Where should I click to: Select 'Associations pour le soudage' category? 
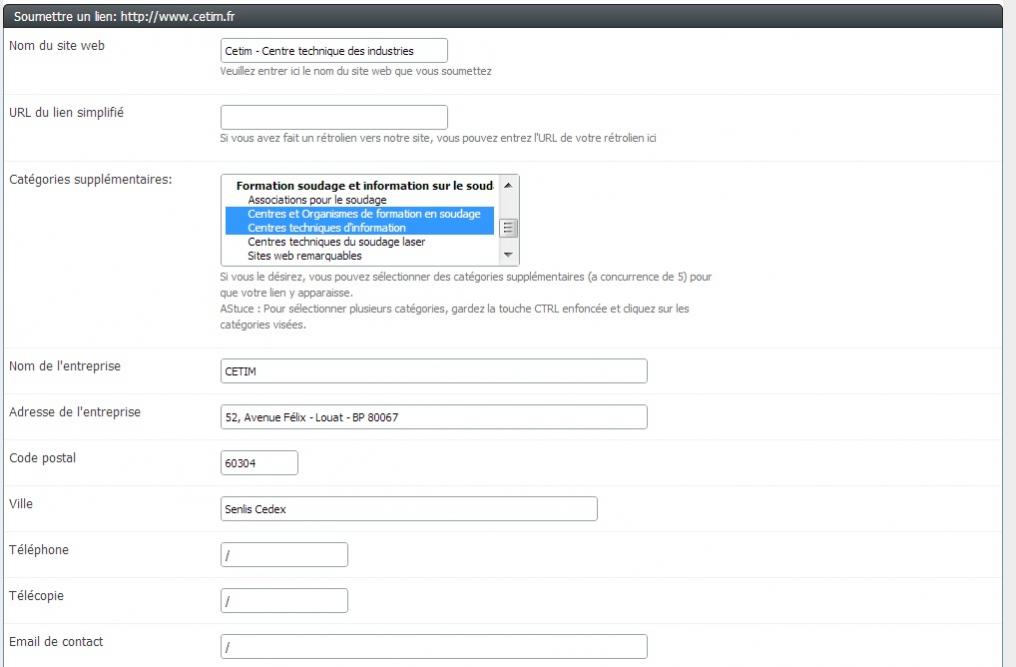coord(317,200)
